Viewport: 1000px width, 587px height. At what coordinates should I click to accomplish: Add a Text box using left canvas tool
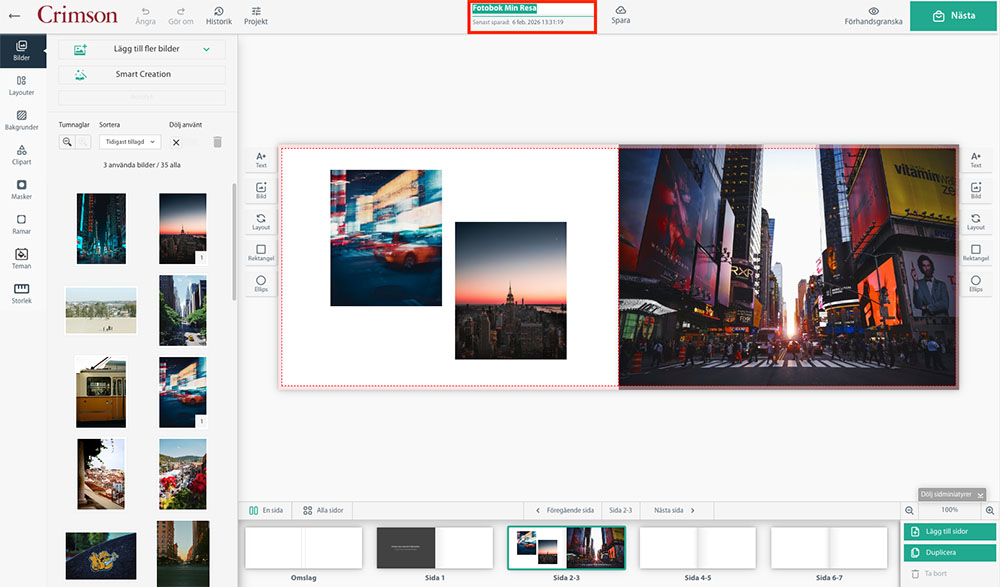tap(261, 159)
